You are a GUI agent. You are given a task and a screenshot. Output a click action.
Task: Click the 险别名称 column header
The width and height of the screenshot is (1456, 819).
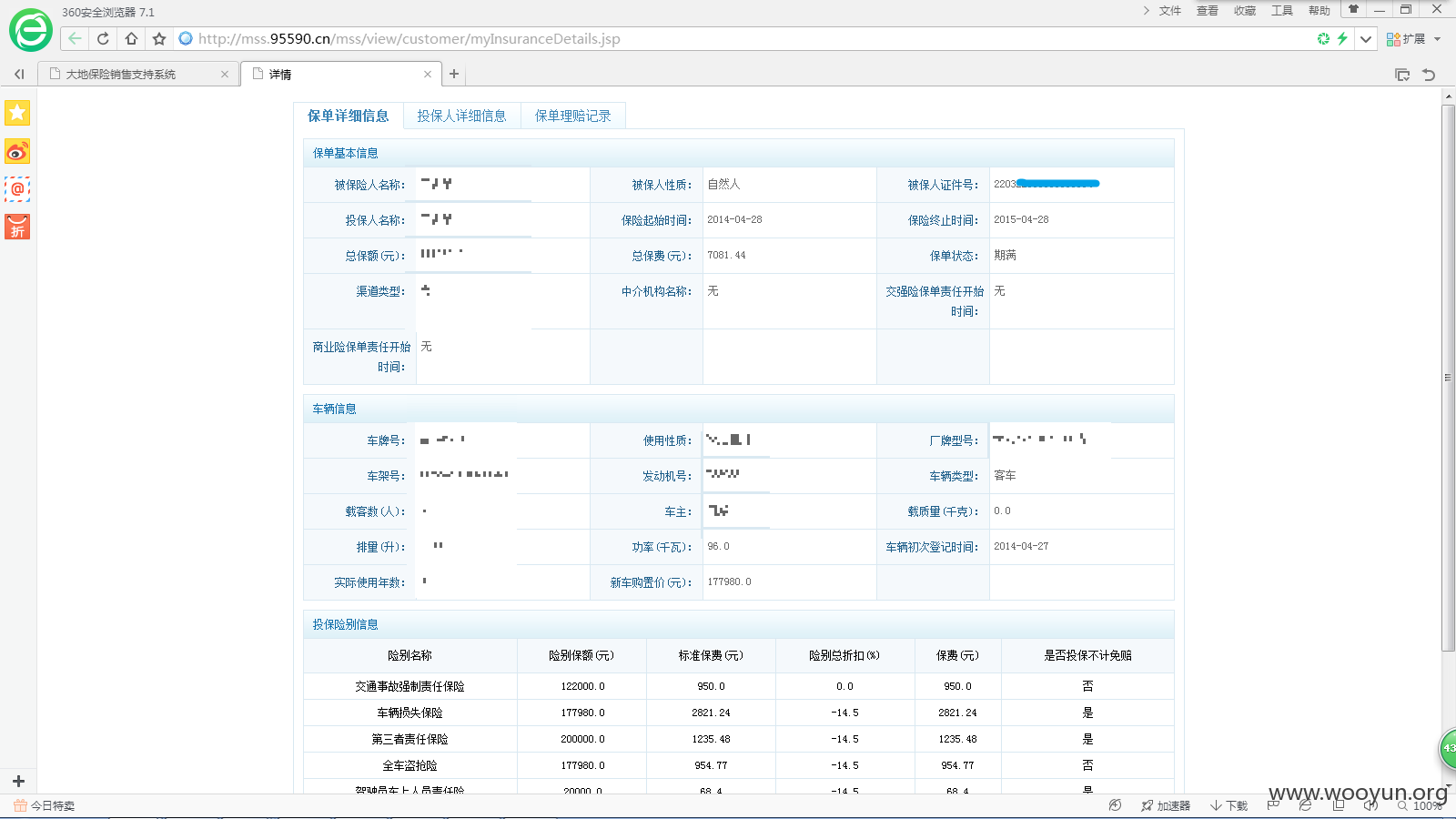pyautogui.click(x=409, y=655)
